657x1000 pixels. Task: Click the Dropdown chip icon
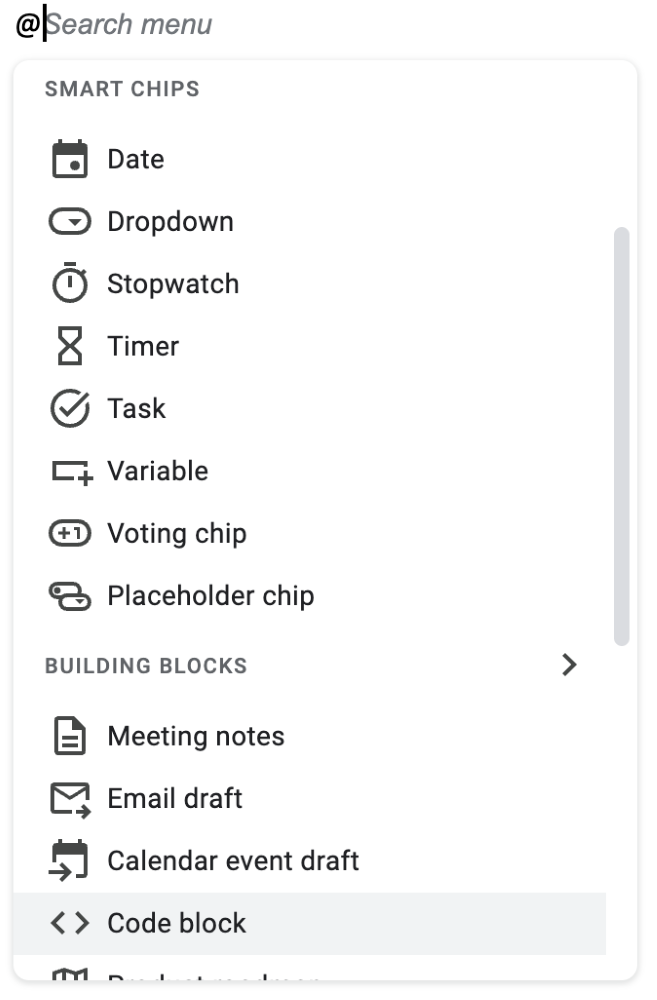point(70,222)
